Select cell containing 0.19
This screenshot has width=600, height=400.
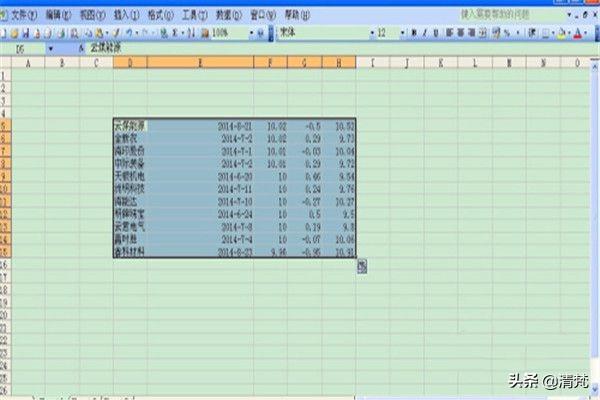[305, 227]
